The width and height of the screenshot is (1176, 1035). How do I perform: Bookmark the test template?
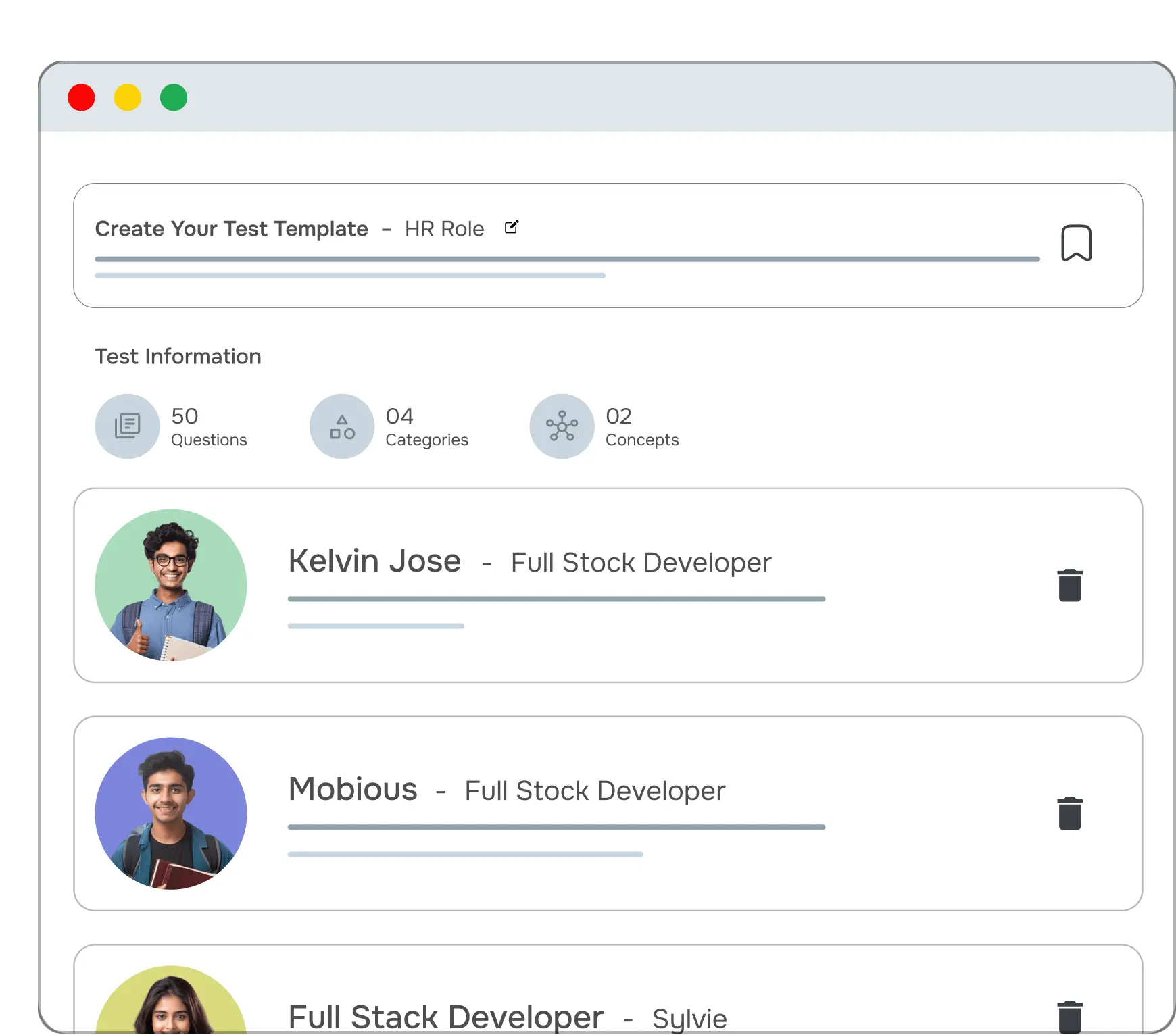[1076, 243]
